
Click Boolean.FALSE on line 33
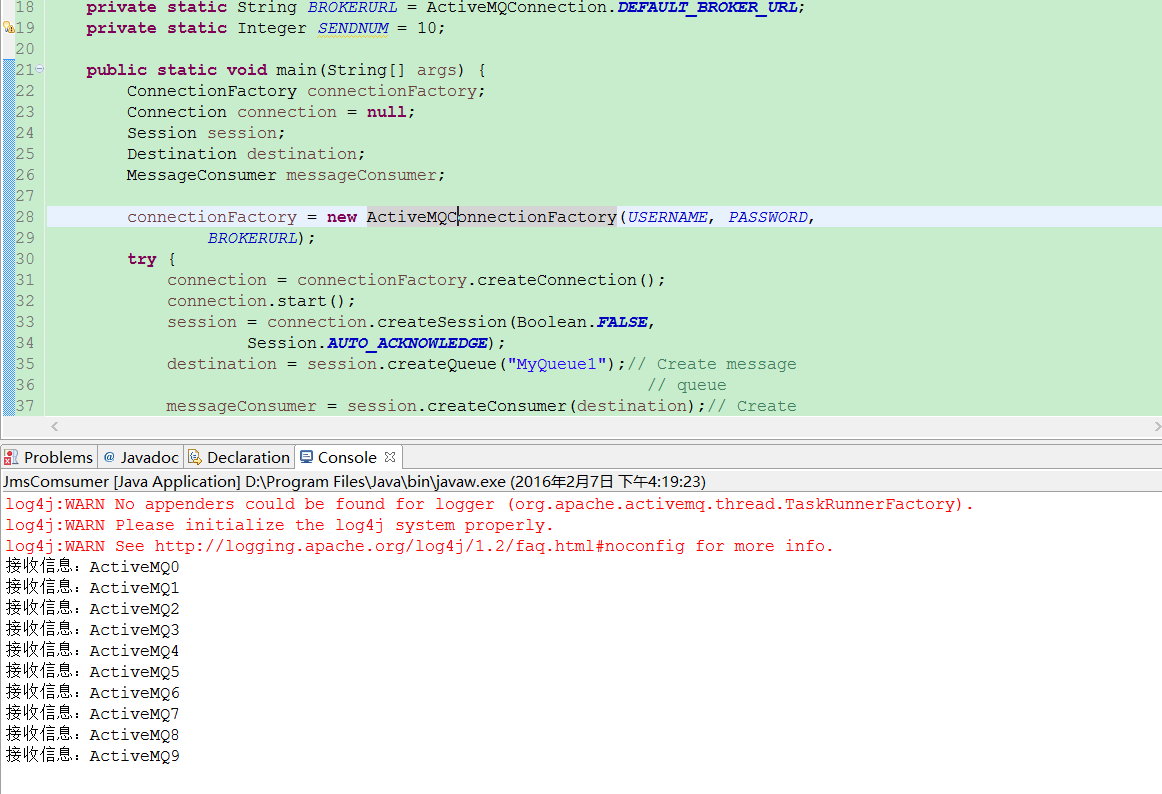click(x=582, y=322)
